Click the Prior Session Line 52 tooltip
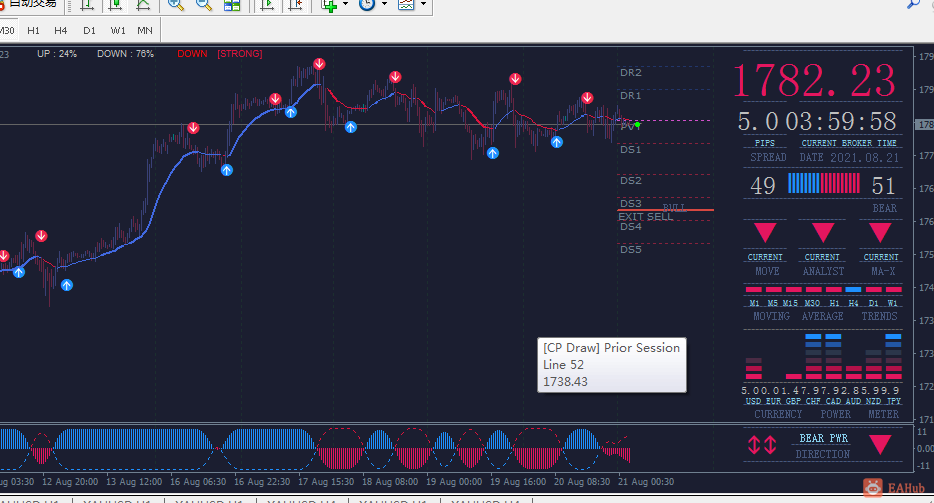 612,365
